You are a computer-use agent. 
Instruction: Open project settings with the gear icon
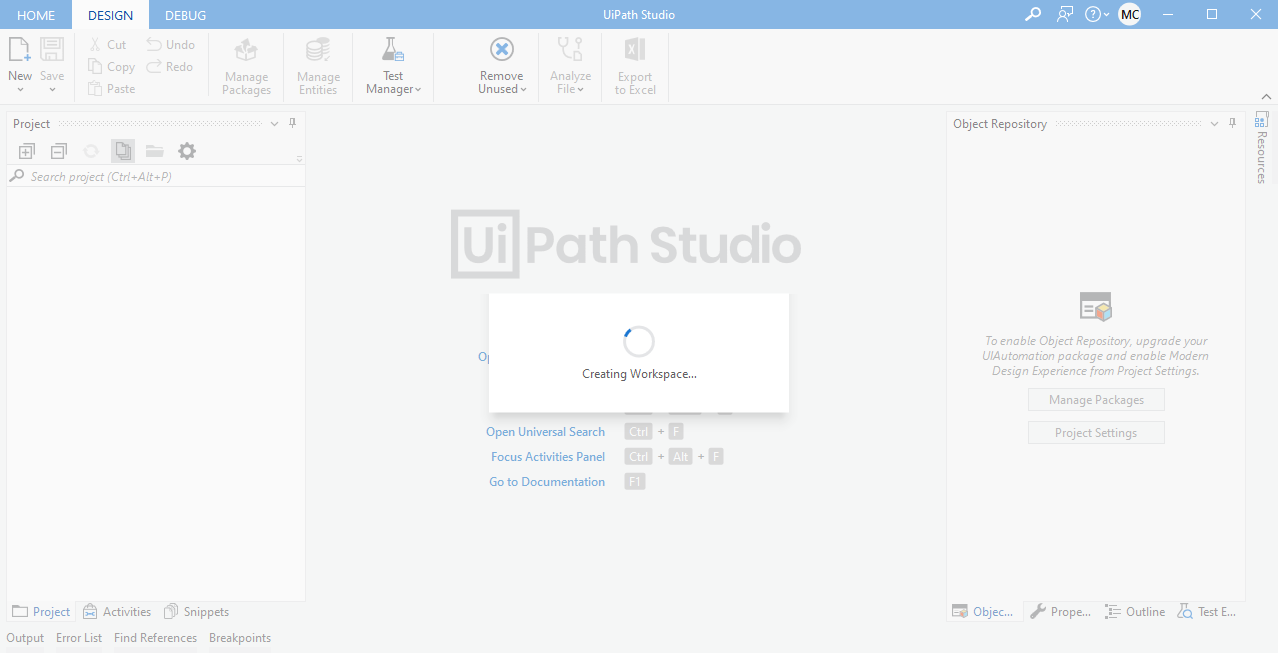tap(187, 151)
